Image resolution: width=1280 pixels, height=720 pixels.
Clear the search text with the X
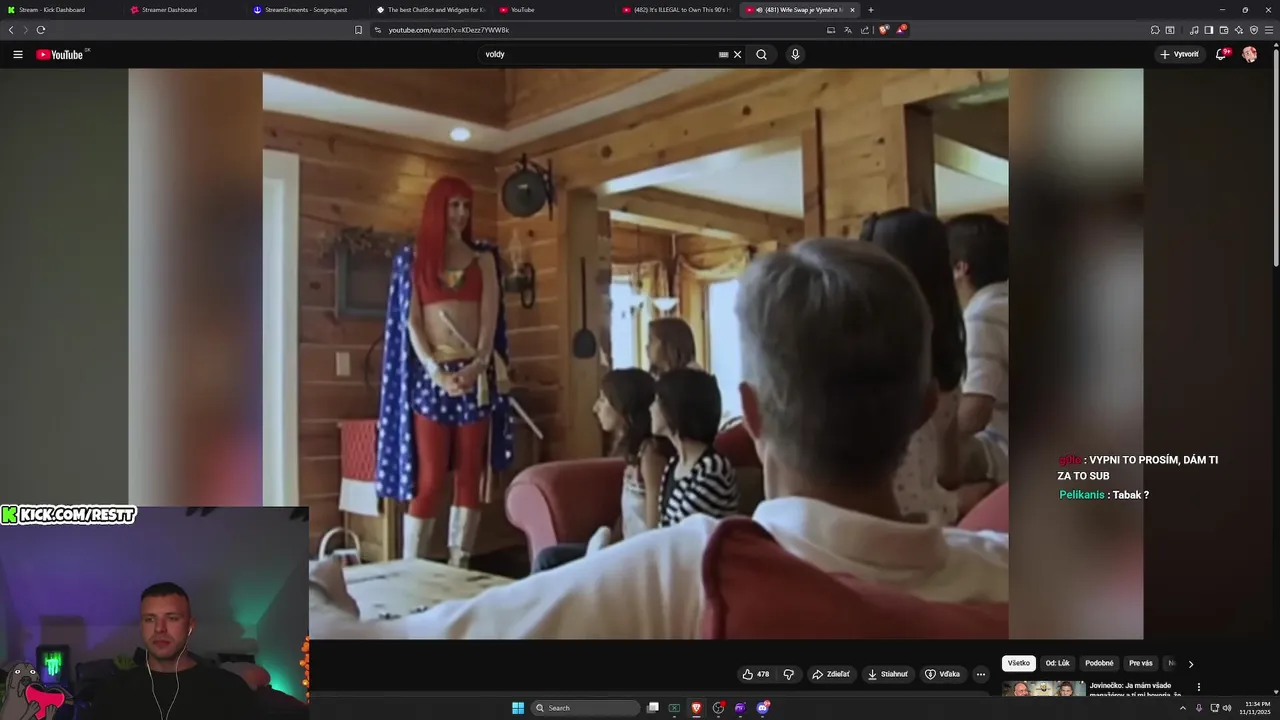(738, 54)
